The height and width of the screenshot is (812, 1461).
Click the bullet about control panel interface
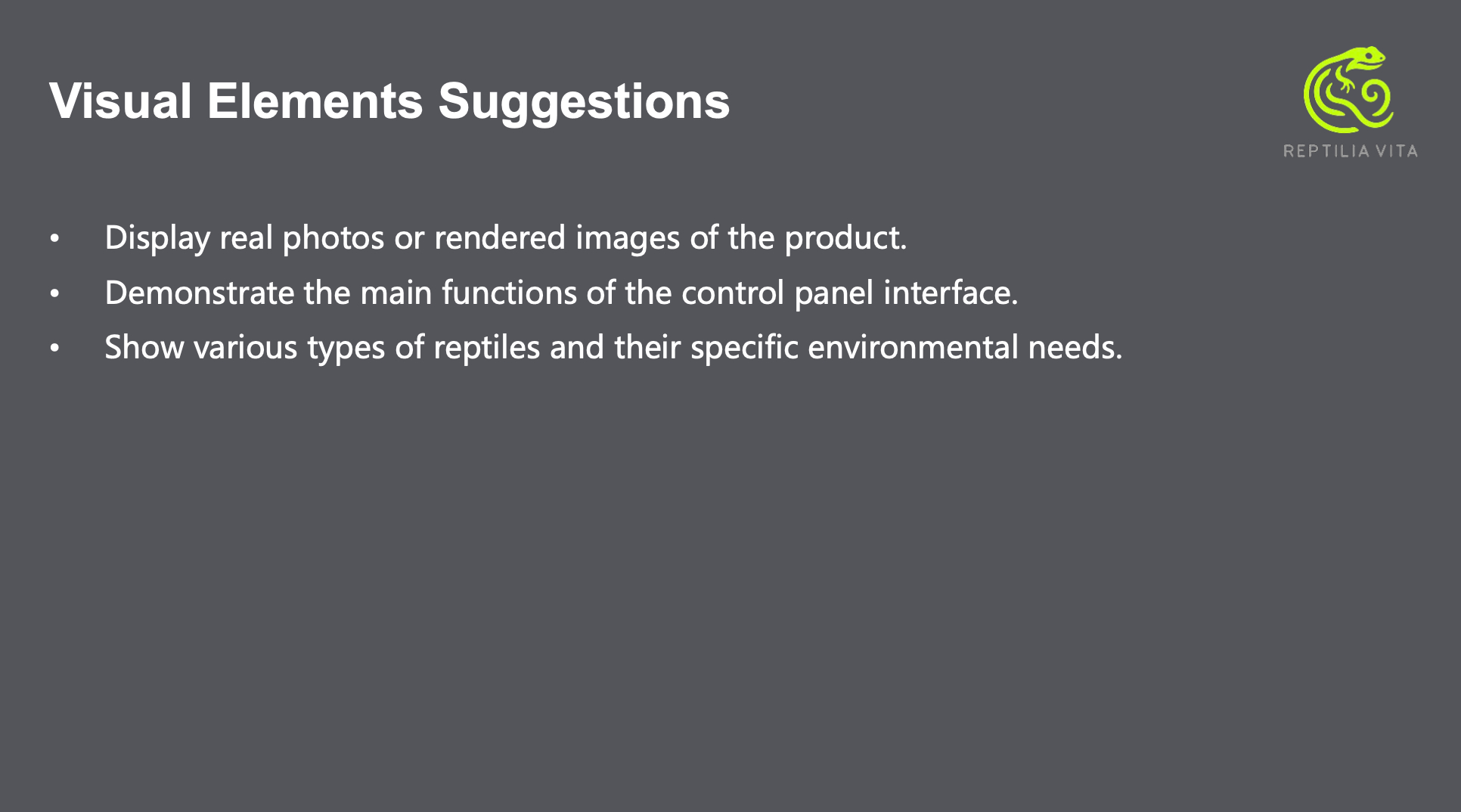click(561, 293)
